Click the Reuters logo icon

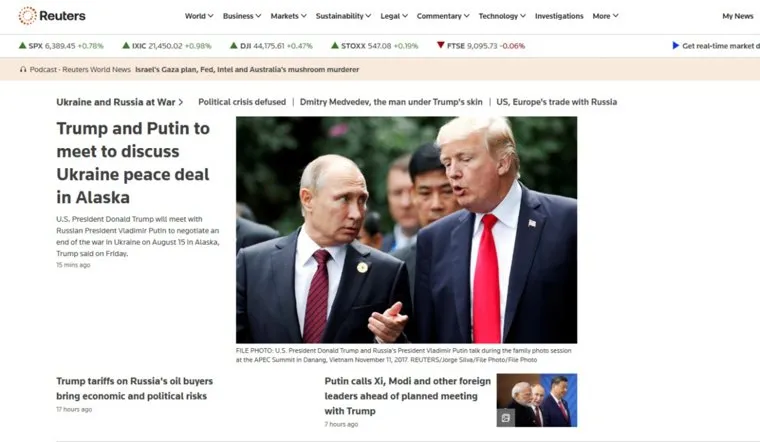(x=27, y=16)
